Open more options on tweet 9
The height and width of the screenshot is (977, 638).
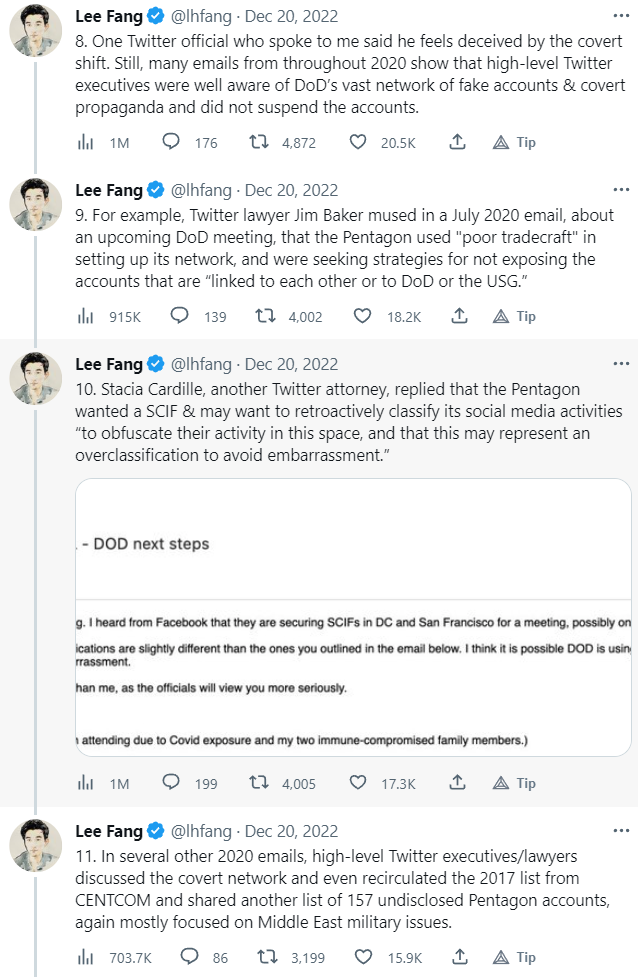click(620, 190)
